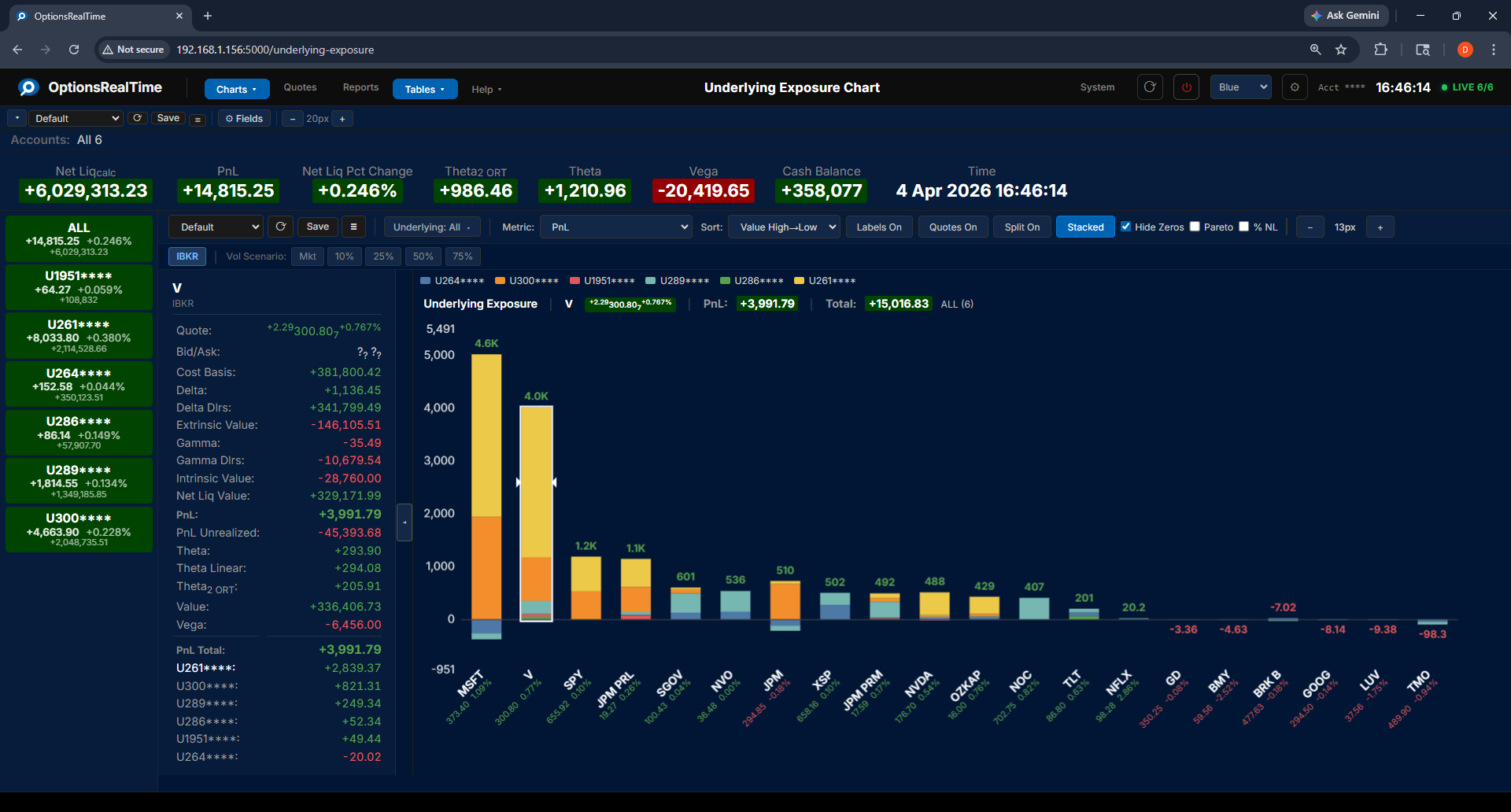This screenshot has height=812, width=1511.
Task: Select the 25% vol scenario button
Action: [x=383, y=257]
